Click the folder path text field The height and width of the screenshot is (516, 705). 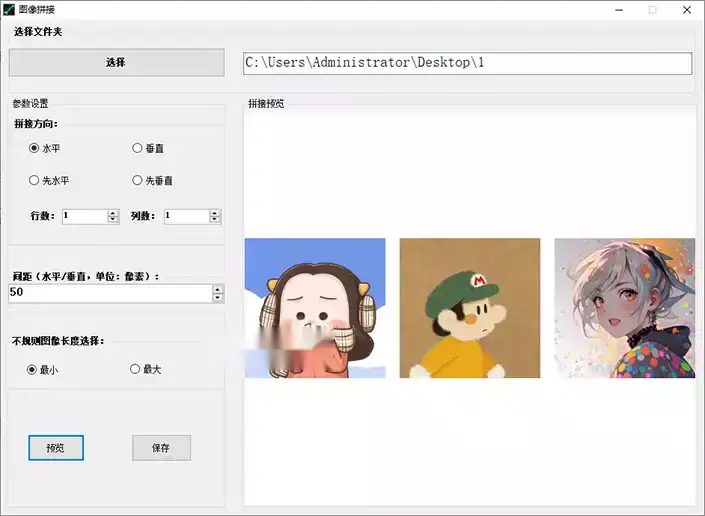pos(467,63)
